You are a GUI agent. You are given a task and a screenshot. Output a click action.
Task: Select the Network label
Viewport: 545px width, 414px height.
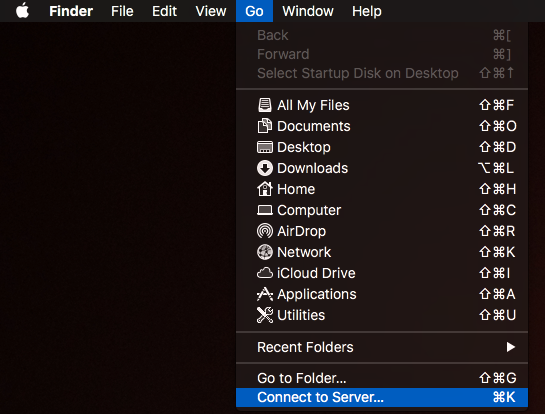(x=304, y=252)
